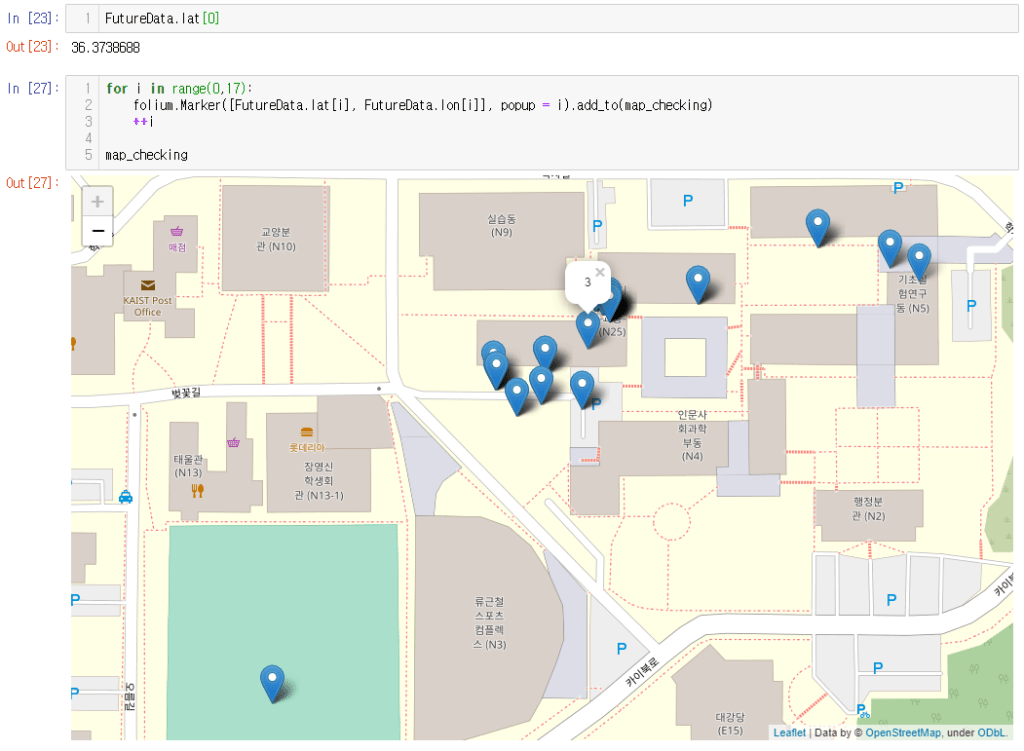
Task: Click the map zoom in plus button
Action: [x=97, y=201]
